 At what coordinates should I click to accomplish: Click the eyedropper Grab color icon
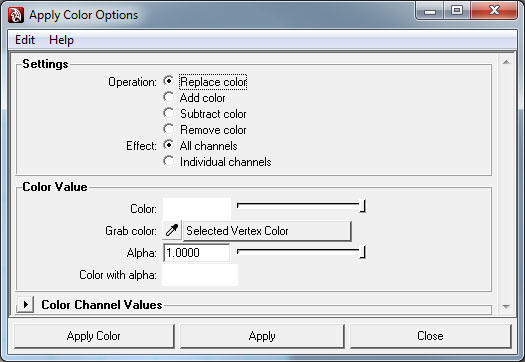pyautogui.click(x=172, y=230)
